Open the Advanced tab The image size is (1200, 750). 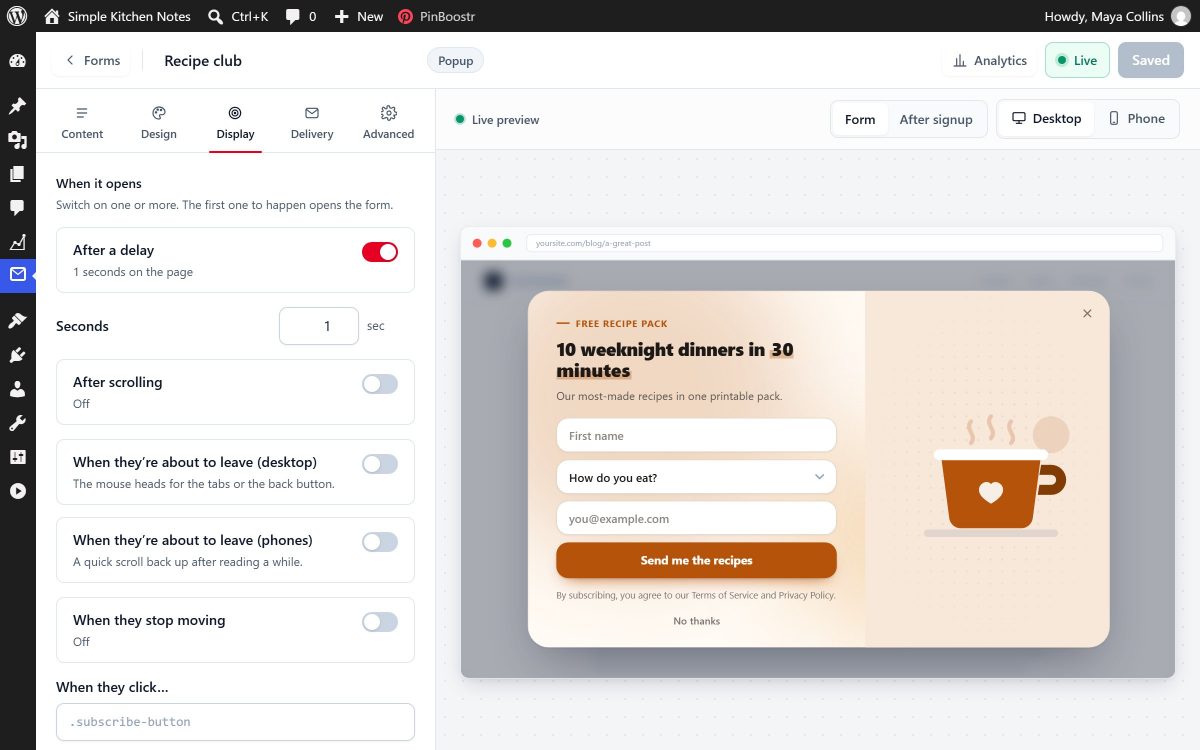(388, 123)
